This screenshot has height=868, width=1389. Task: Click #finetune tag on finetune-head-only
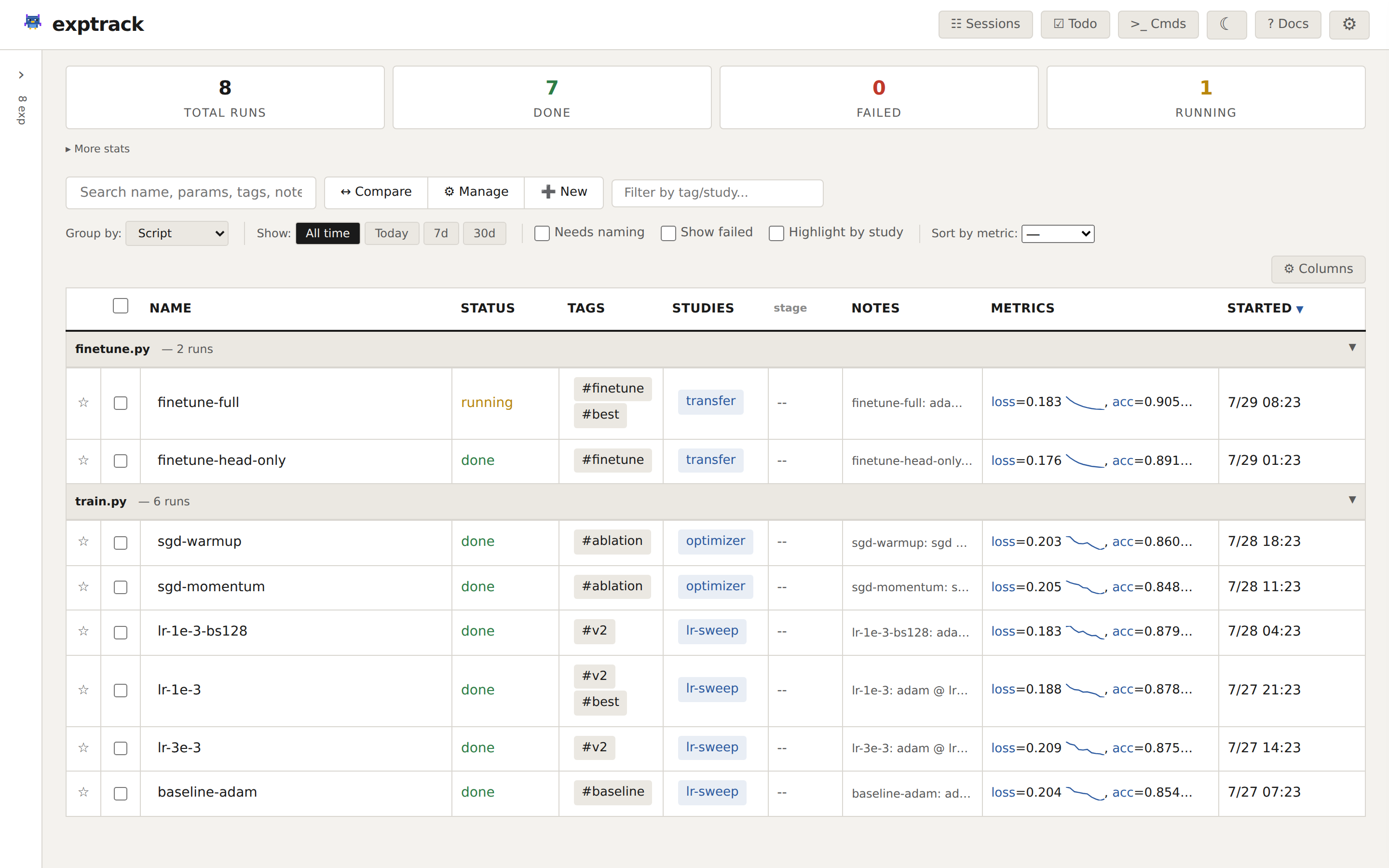click(613, 461)
